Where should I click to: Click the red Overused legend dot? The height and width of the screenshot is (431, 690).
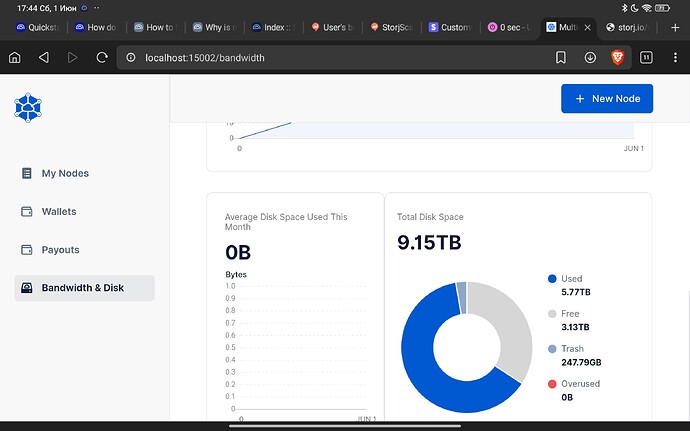(551, 384)
